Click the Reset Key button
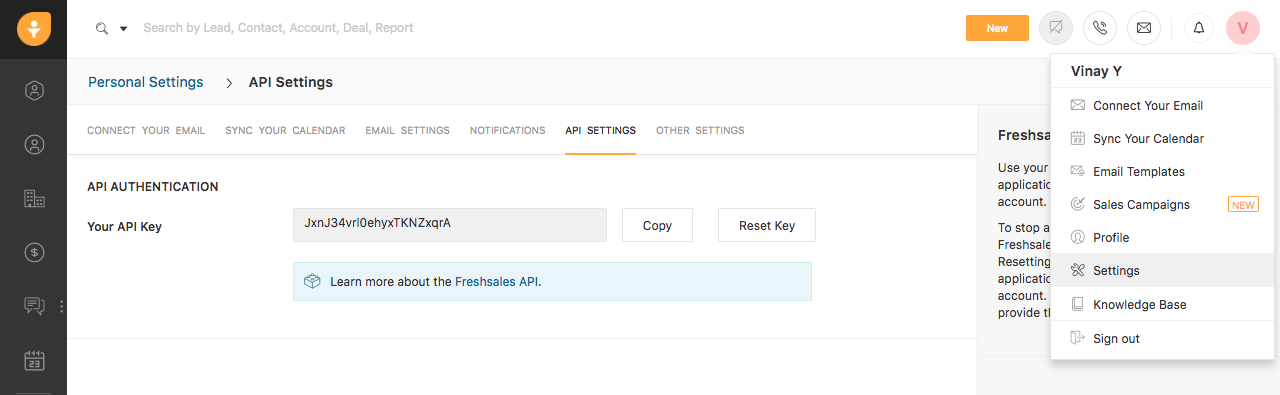1280x395 pixels. 767,225
